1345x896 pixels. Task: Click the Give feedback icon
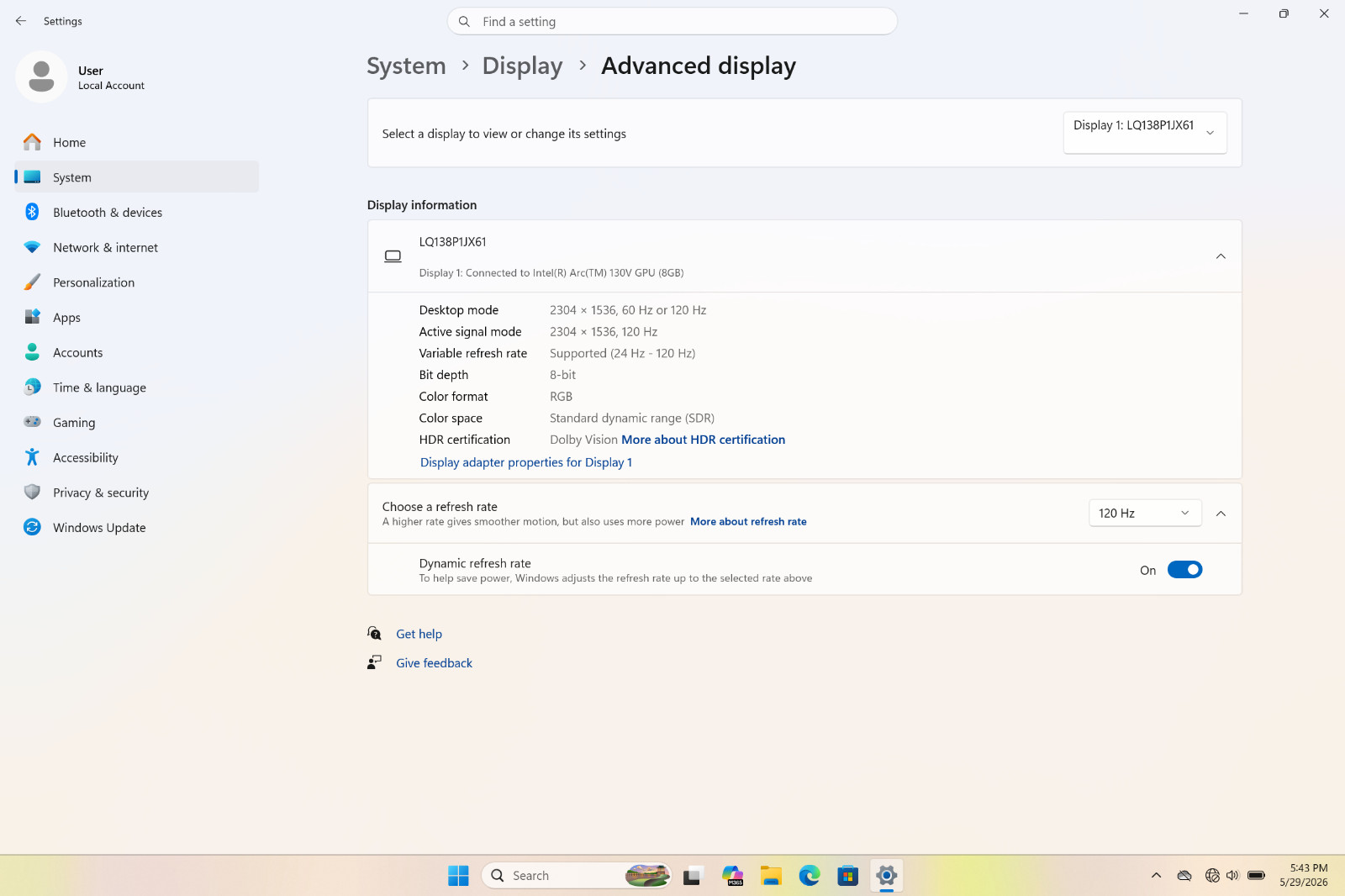[x=374, y=662]
